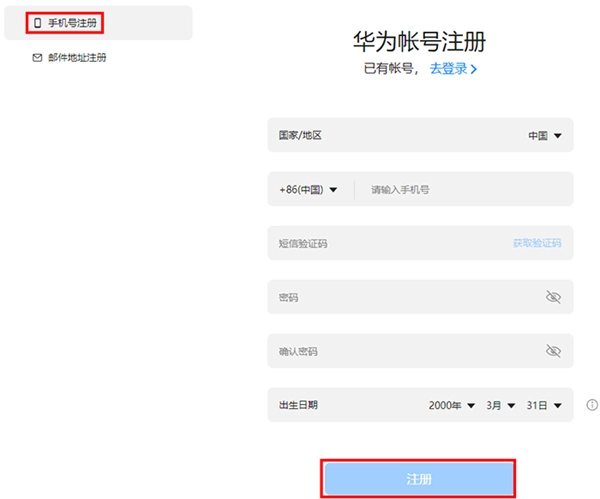Open the 国家/地区 dropdown showing 中国

click(x=545, y=135)
